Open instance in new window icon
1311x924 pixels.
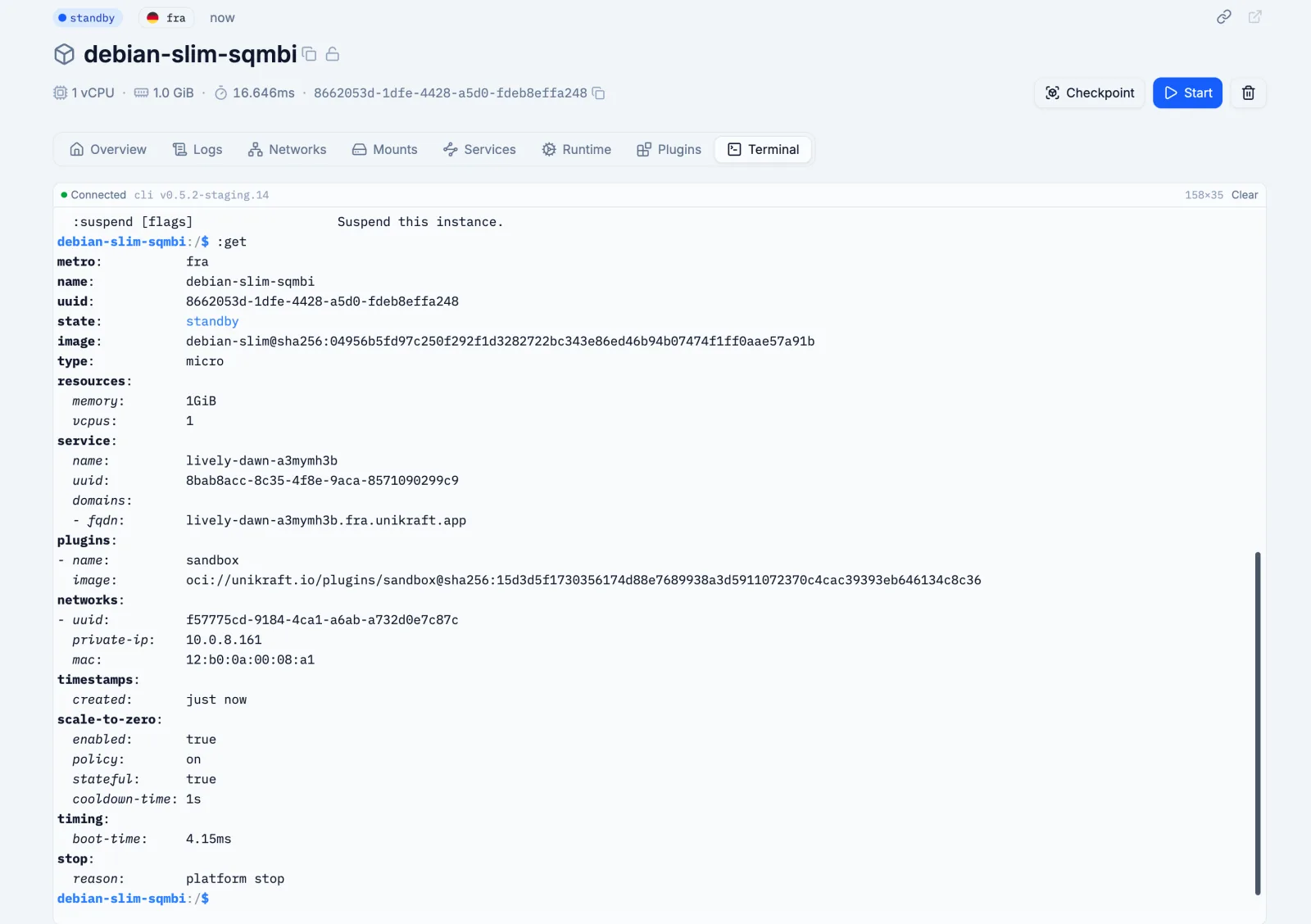[x=1254, y=17]
